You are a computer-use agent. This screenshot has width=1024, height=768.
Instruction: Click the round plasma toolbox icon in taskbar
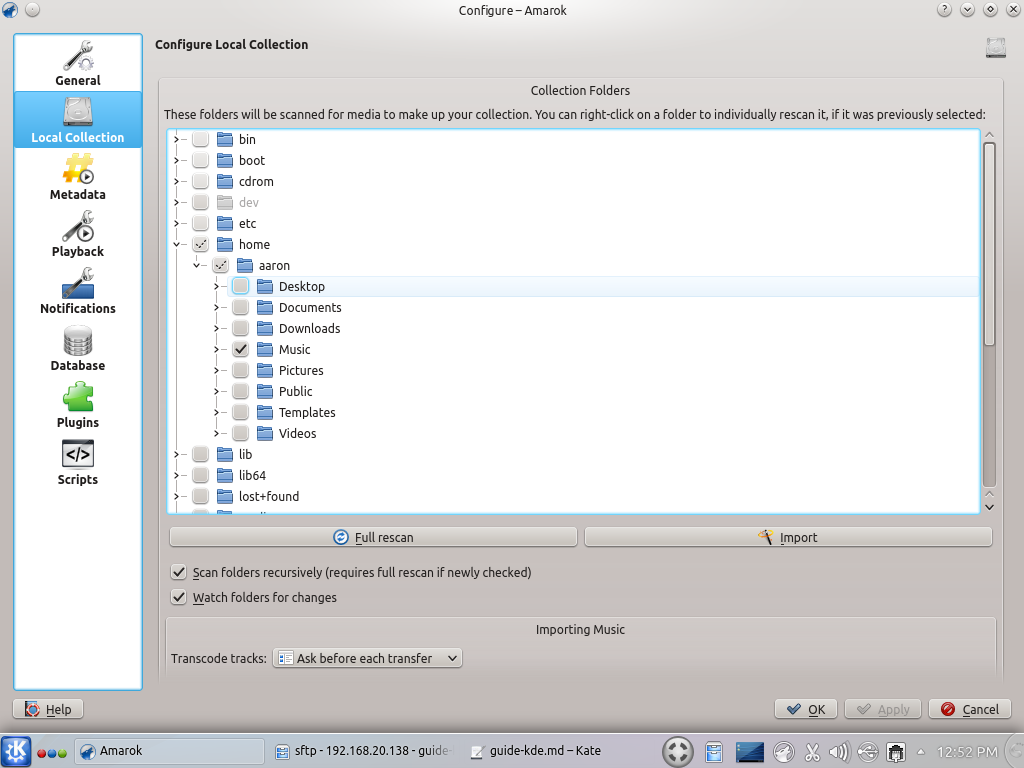point(678,752)
